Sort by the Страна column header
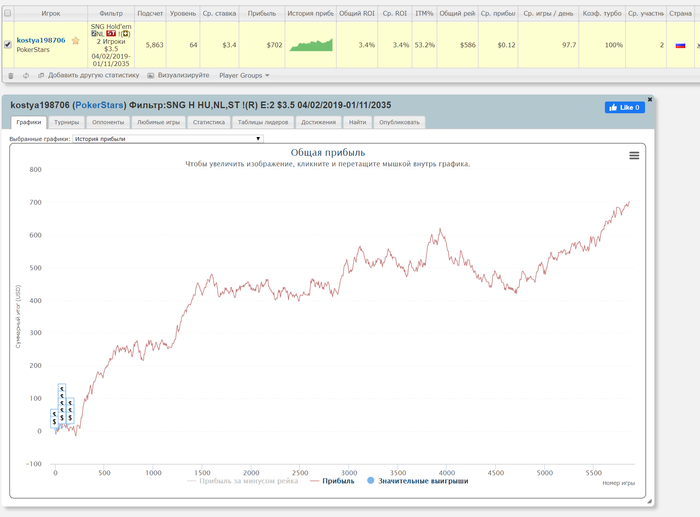The image size is (700, 517). click(x=680, y=13)
